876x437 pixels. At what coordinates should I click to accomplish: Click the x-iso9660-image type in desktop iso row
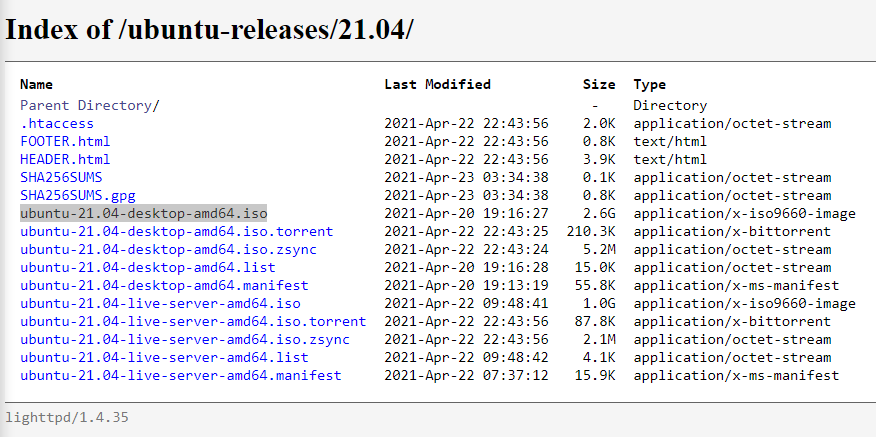tap(744, 213)
